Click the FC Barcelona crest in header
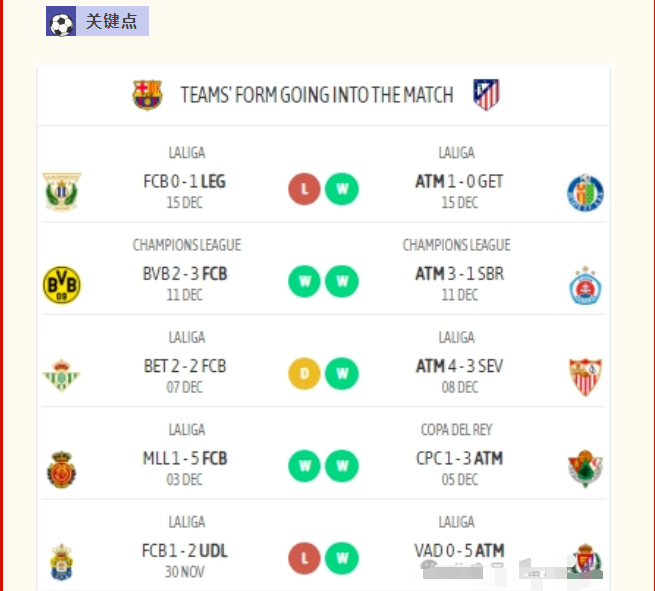This screenshot has width=655, height=591. tap(147, 95)
